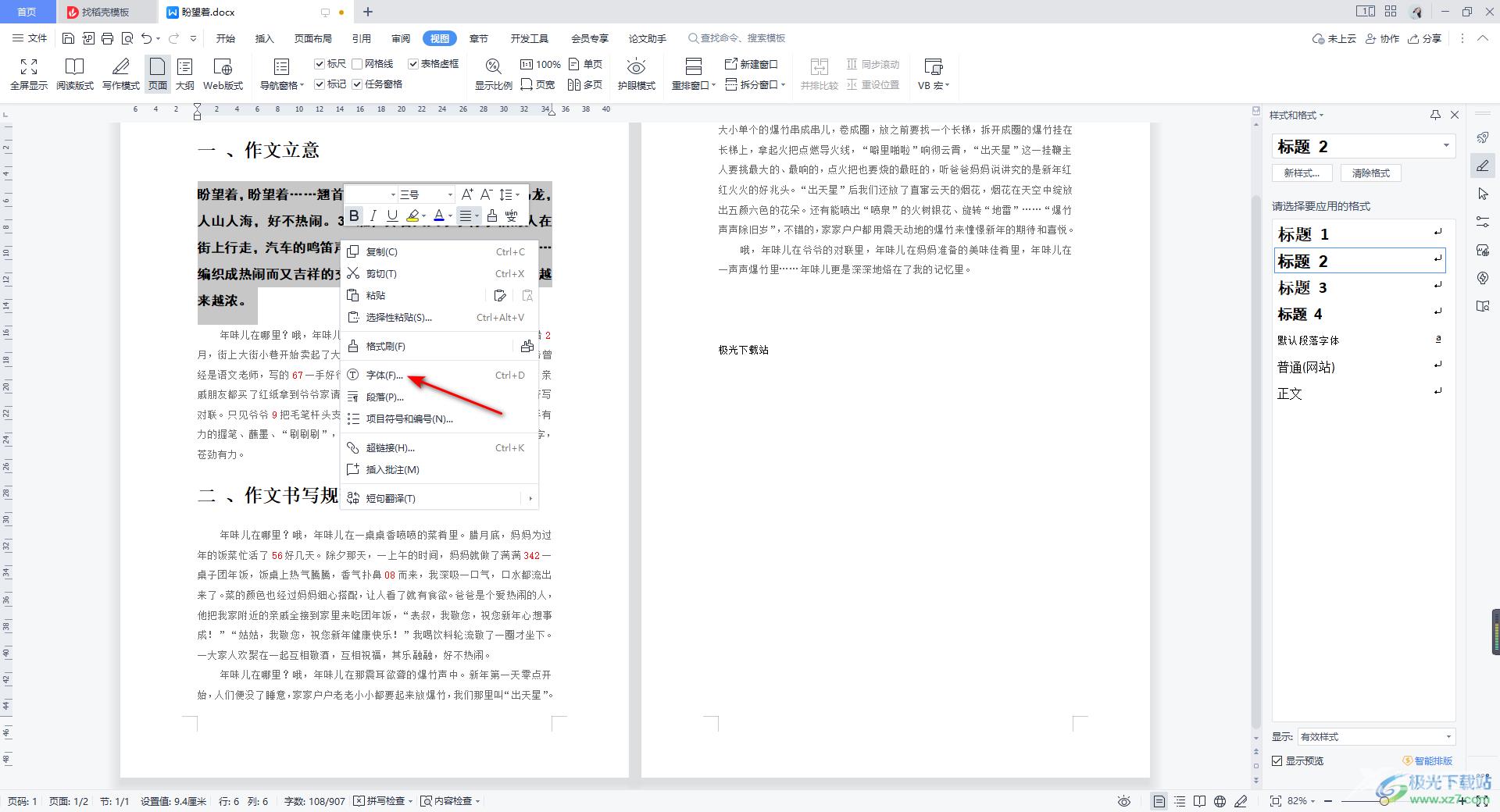This screenshot has height=812, width=1500.
Task: Toggle the Show Preview (显示预览) checkbox
Action: point(1277,760)
